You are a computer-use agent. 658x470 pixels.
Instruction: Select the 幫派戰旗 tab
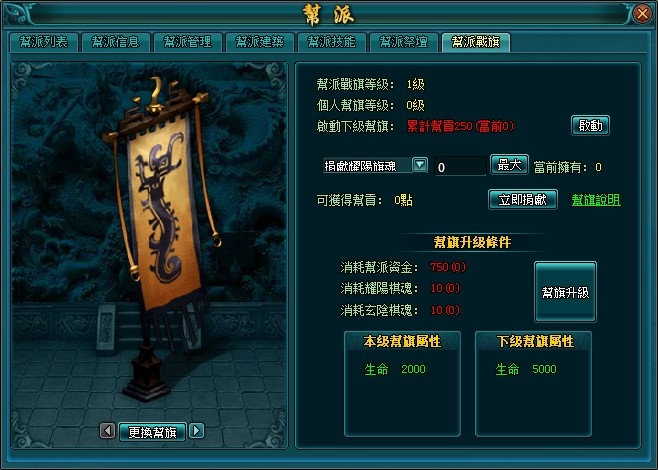(476, 42)
